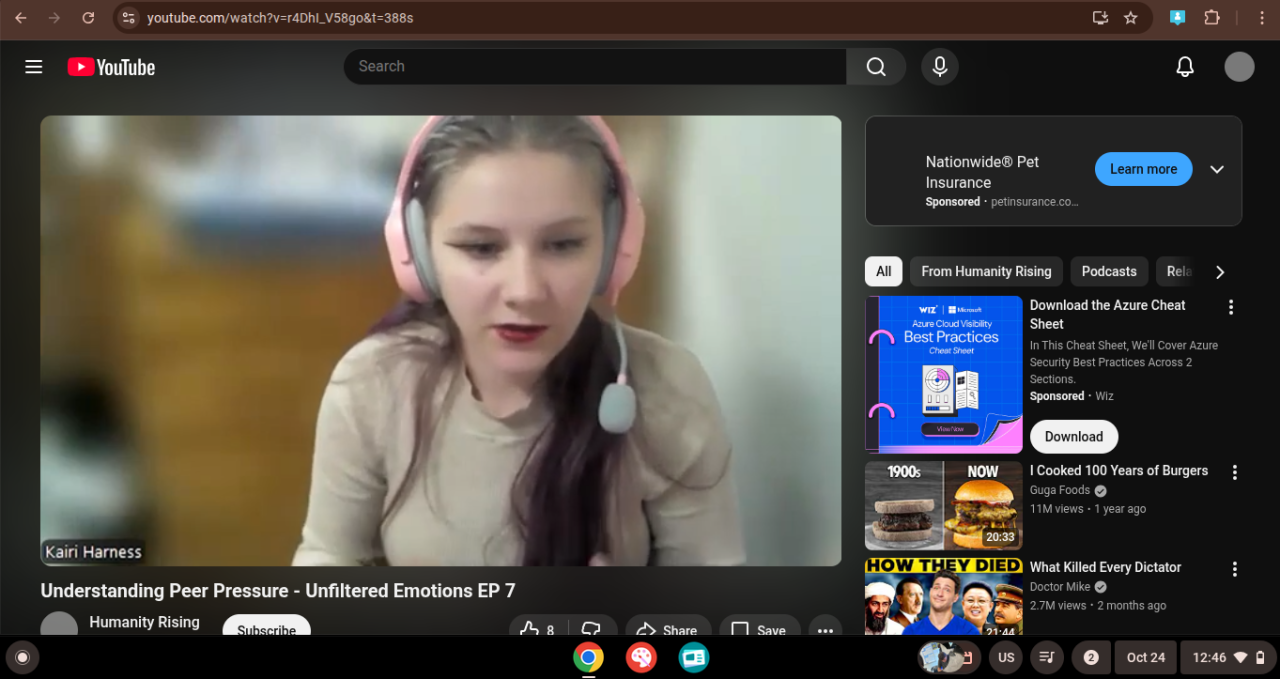Subscribe to the Humanity Rising channel
Image resolution: width=1280 pixels, height=679 pixels.
pos(266,628)
